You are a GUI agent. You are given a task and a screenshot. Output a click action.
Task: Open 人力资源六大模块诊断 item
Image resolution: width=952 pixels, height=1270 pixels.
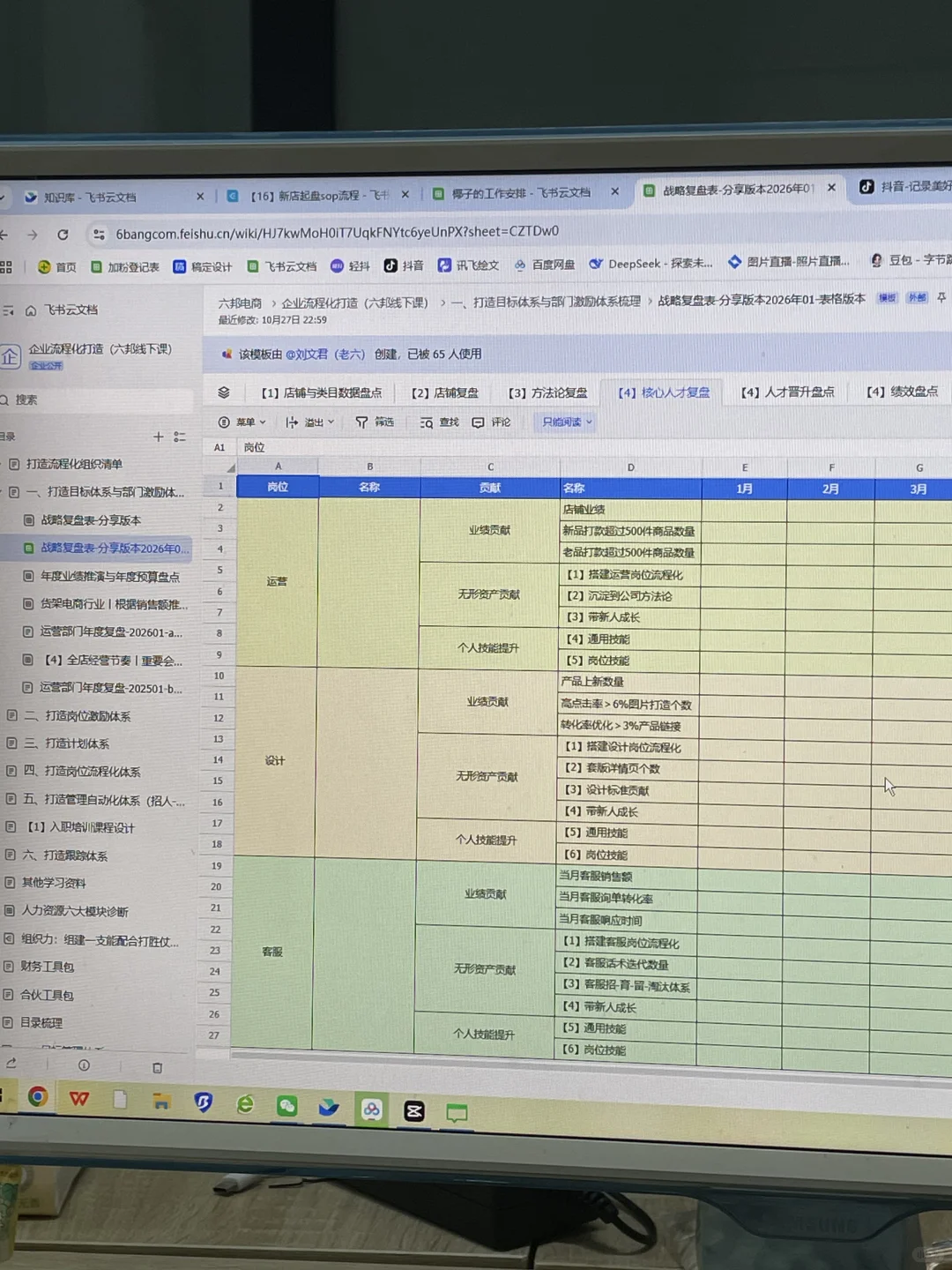tap(74, 911)
